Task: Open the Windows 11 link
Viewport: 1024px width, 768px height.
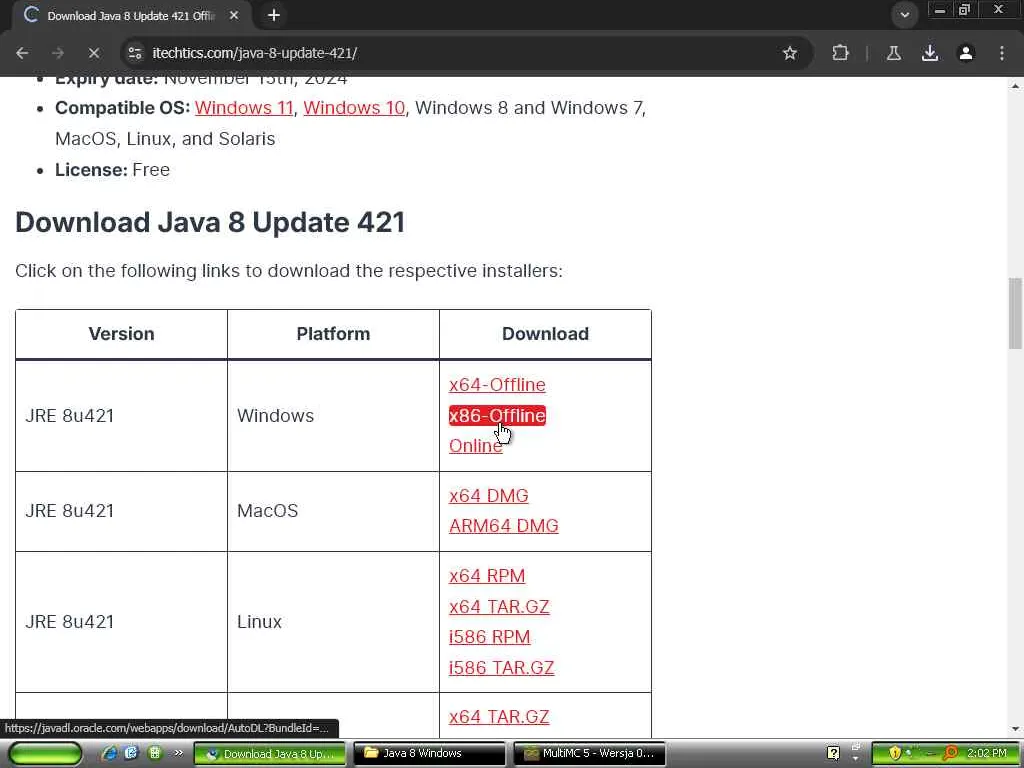Action: [x=244, y=108]
